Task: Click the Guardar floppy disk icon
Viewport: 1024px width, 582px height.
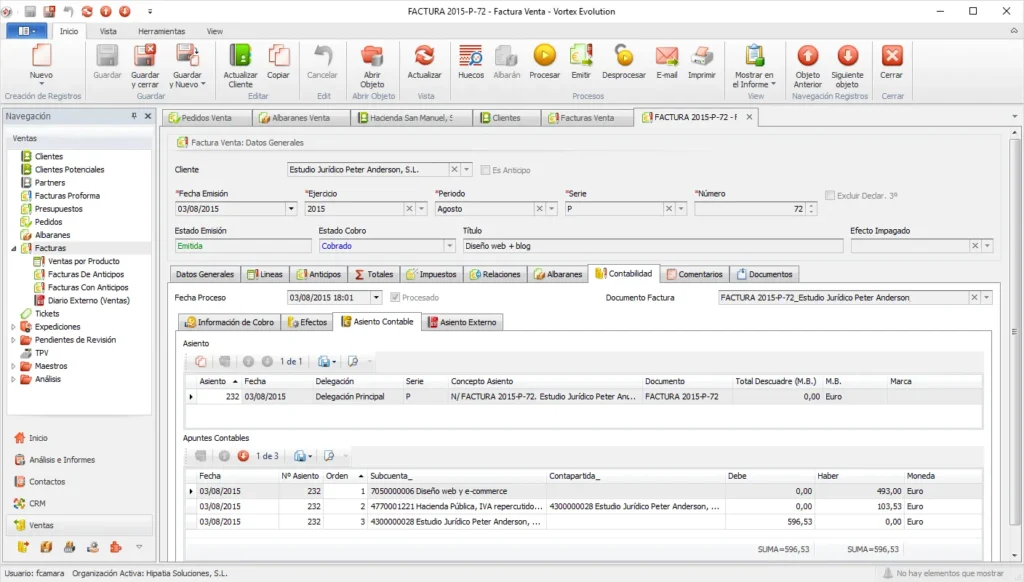Action: 107,56
